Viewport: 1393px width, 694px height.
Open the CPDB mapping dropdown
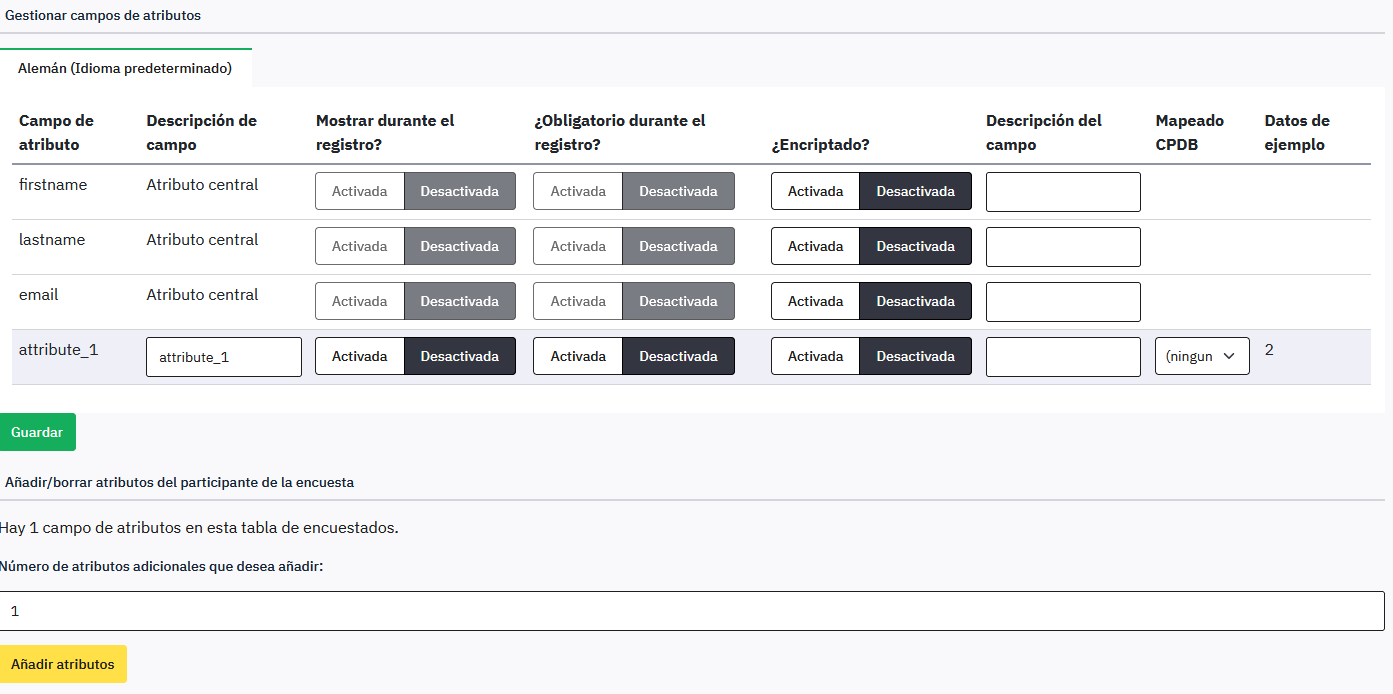tap(1201, 356)
